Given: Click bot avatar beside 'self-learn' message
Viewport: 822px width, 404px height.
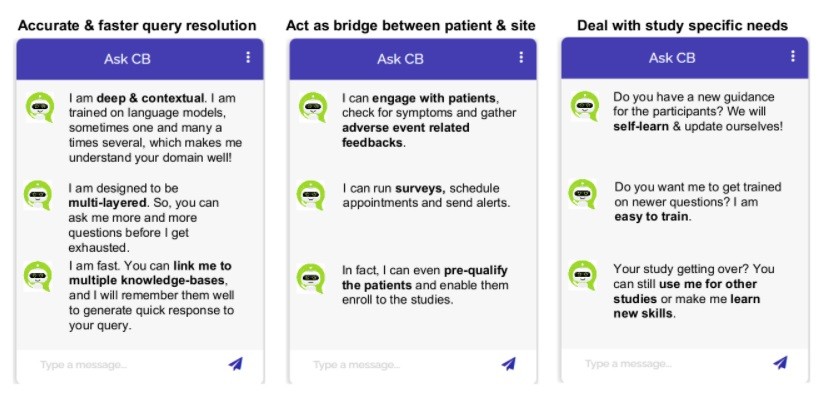Looking at the screenshot, I should coord(585,106).
